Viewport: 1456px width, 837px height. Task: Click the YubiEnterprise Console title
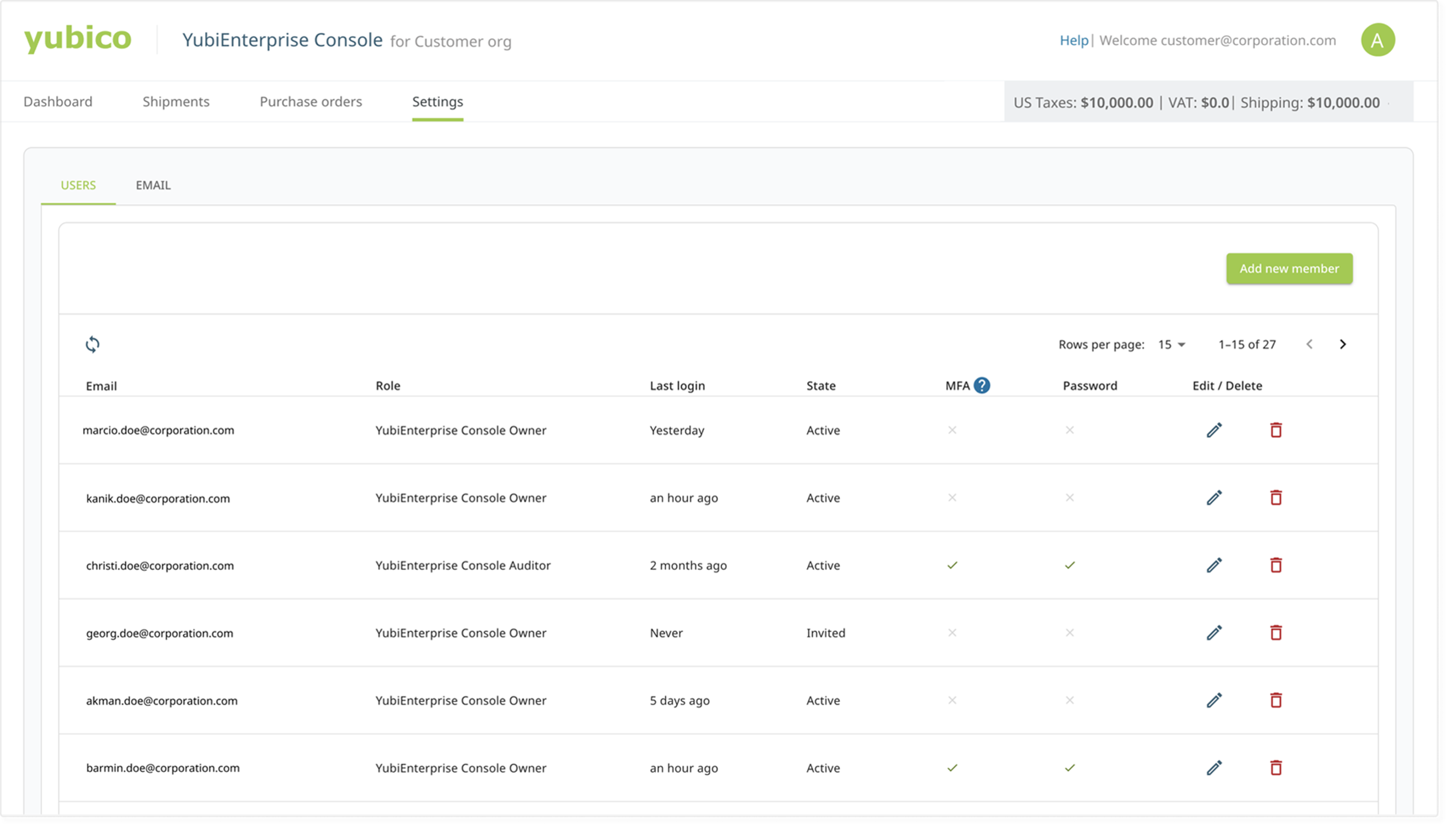(282, 40)
